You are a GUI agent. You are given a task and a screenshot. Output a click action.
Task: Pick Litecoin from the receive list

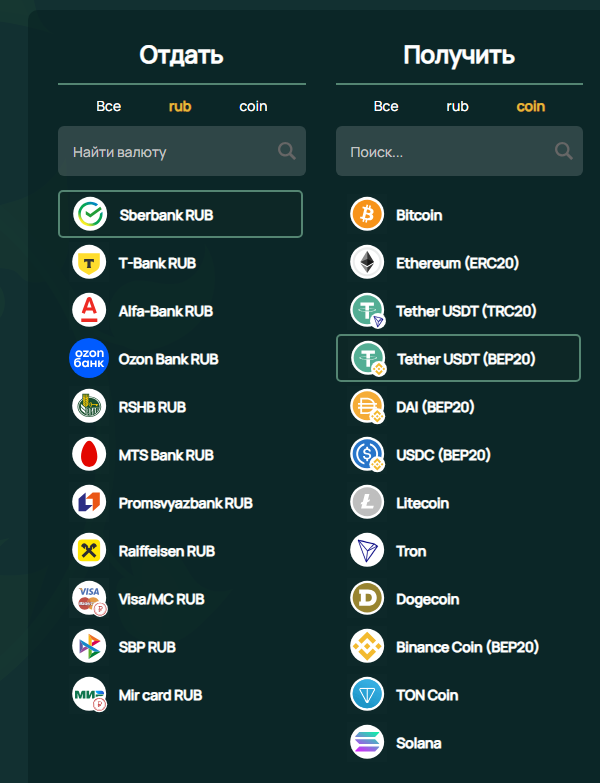tap(422, 503)
